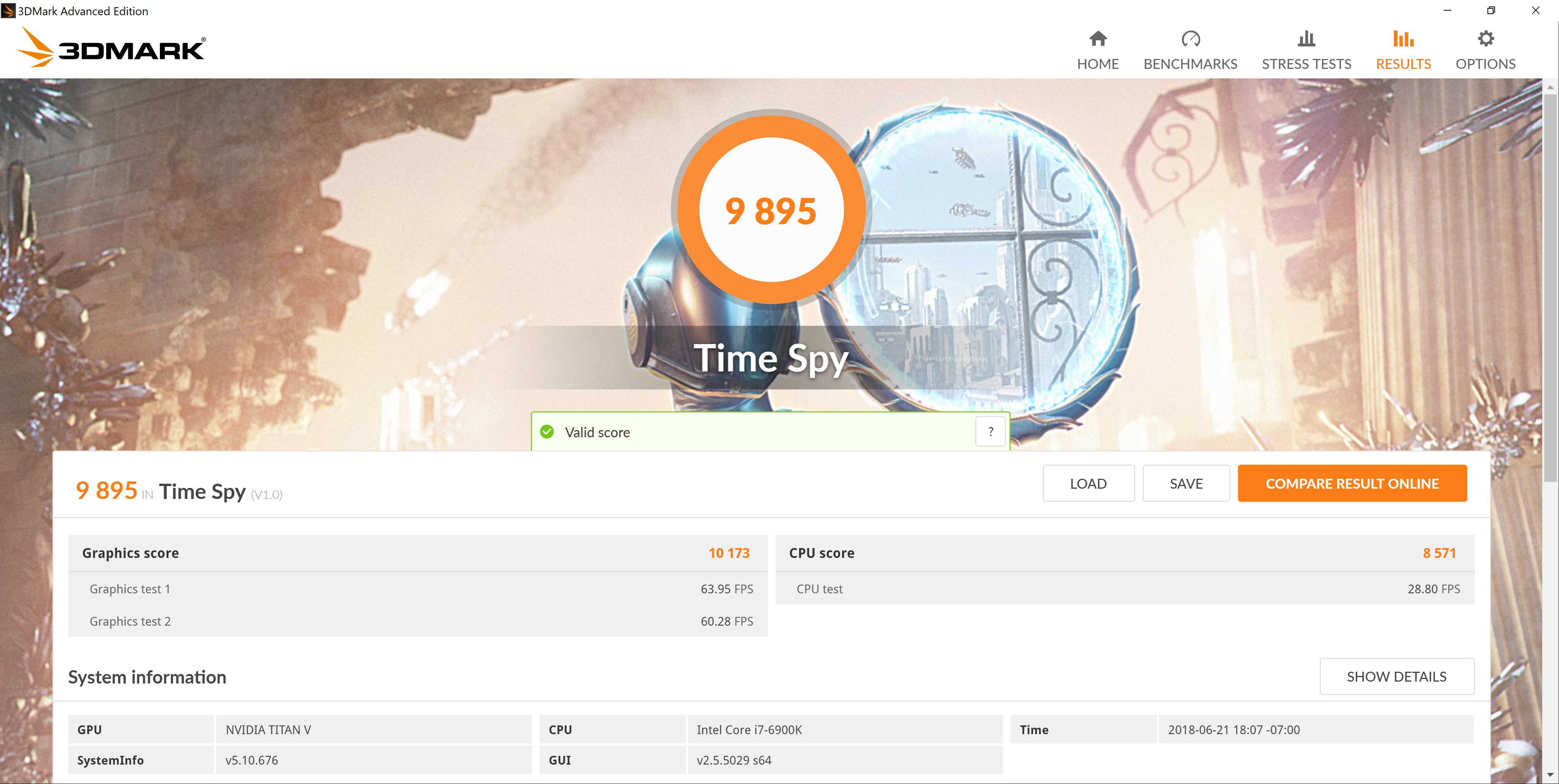
Task: Click the green Valid score checkmark icon
Action: (547, 432)
